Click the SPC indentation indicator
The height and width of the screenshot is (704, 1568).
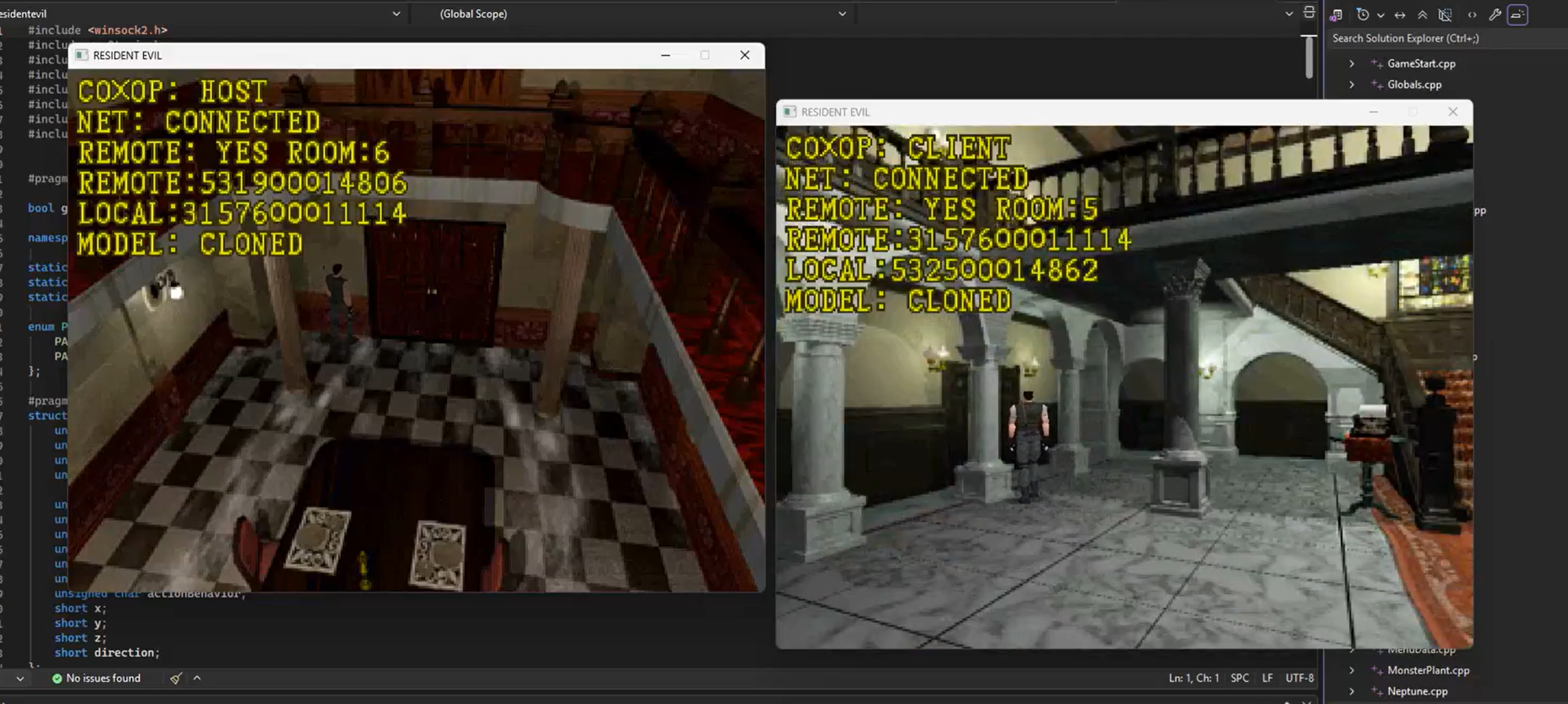click(x=1240, y=678)
